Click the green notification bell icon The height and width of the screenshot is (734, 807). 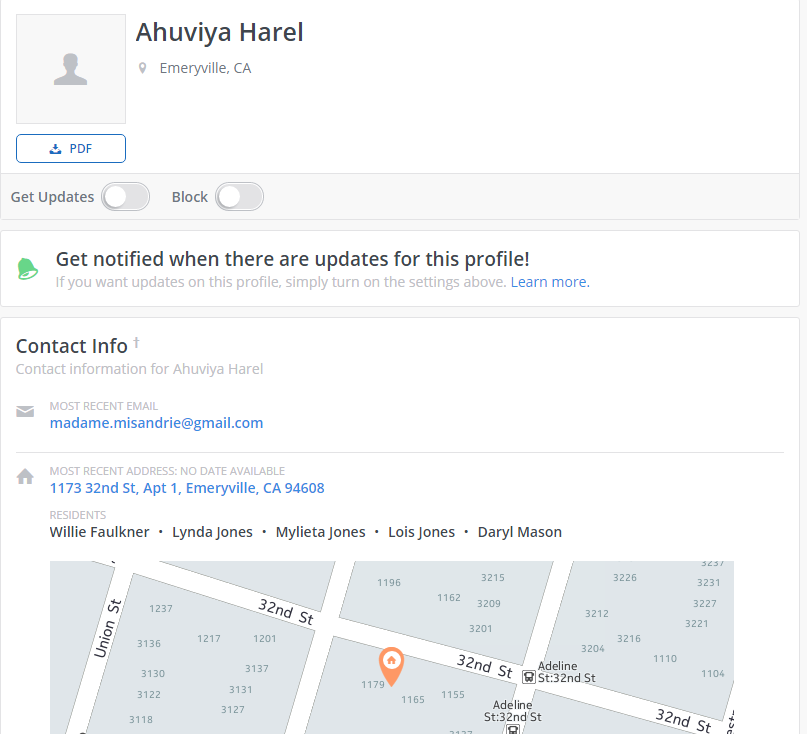pos(27,269)
